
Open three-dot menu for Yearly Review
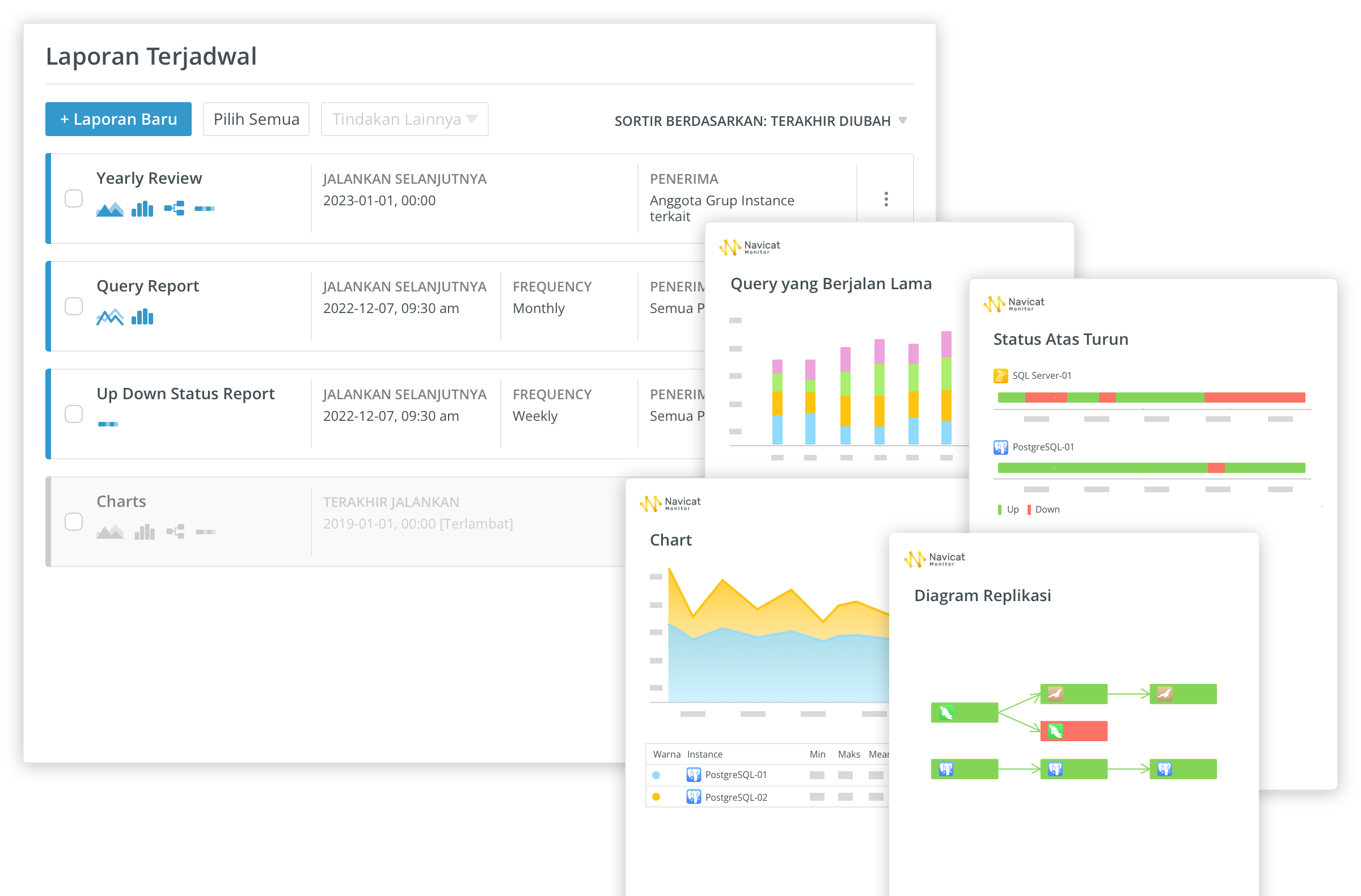(886, 199)
